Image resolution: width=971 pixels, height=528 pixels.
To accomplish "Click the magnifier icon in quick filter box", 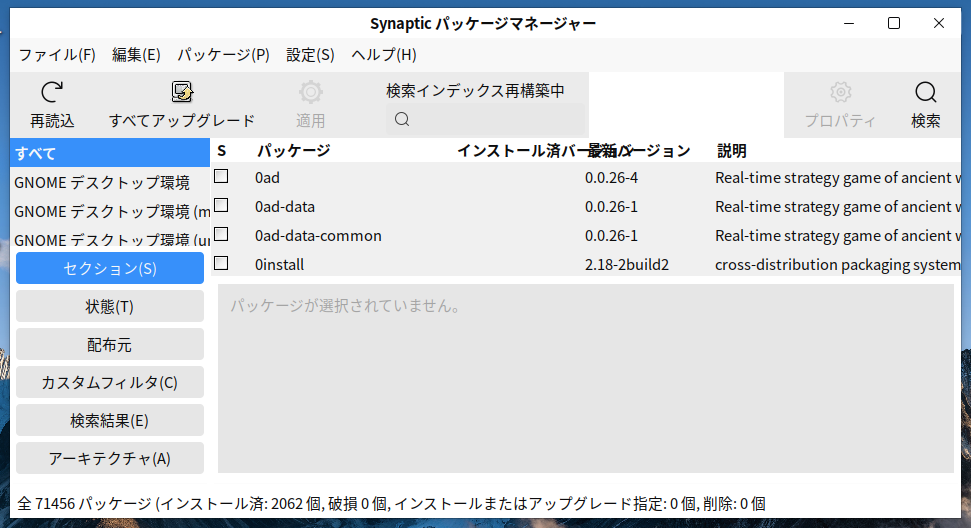I will click(402, 119).
